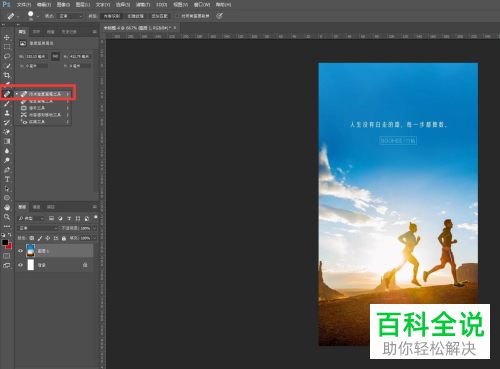Viewport: 500px width, 369px height.
Task: Select 近似匹配 type button
Action: click(x=159, y=16)
